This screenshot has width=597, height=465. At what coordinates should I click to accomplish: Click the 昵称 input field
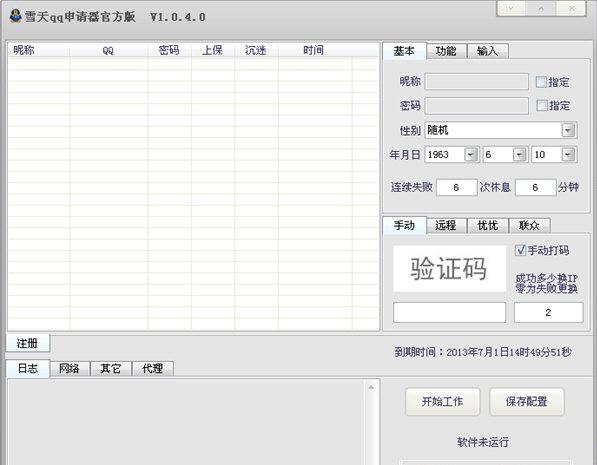point(476,81)
